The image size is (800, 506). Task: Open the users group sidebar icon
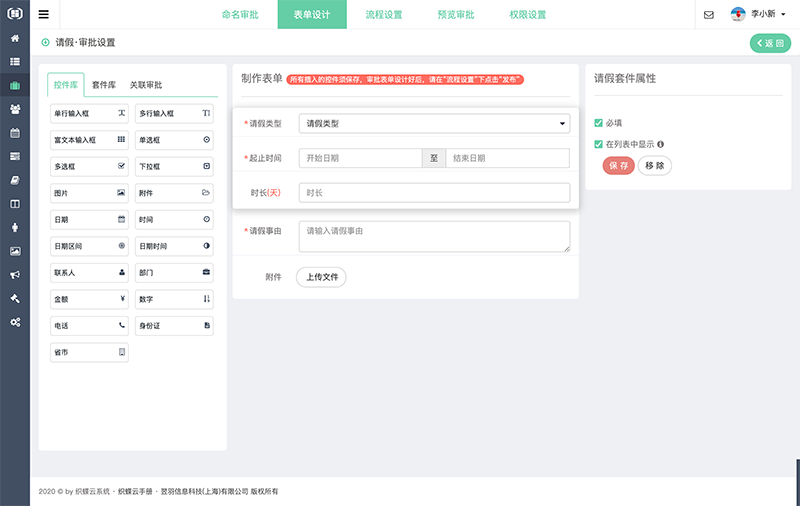click(x=15, y=109)
